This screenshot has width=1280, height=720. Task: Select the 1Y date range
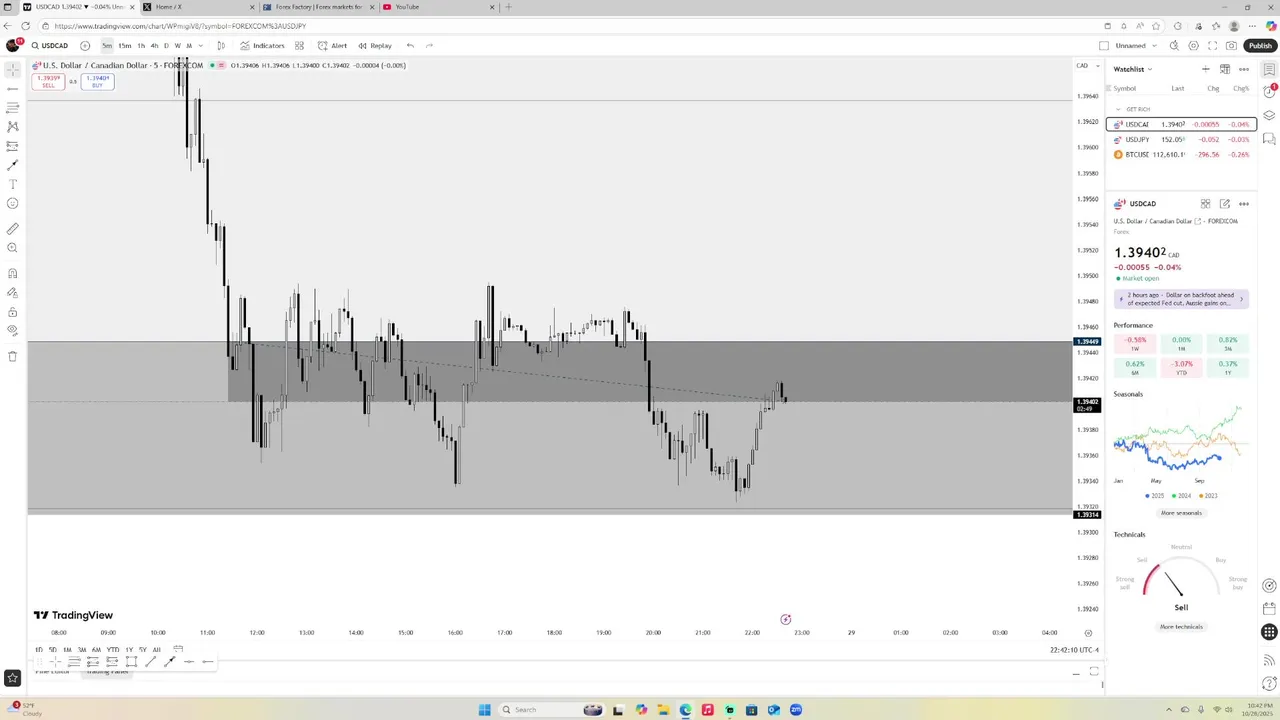tap(129, 650)
